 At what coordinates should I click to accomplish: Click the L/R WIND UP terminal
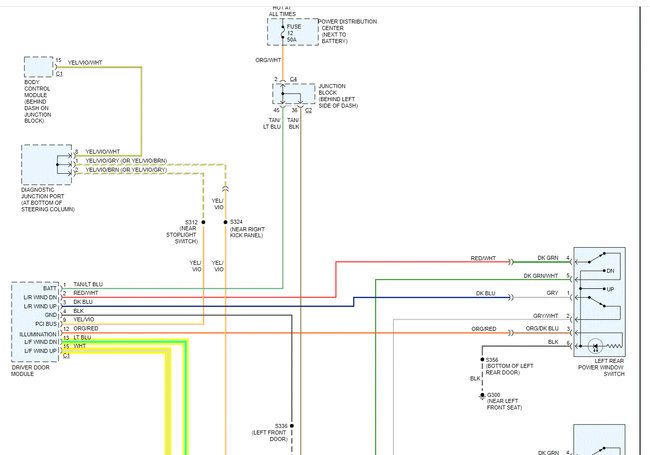pyautogui.click(x=40, y=306)
